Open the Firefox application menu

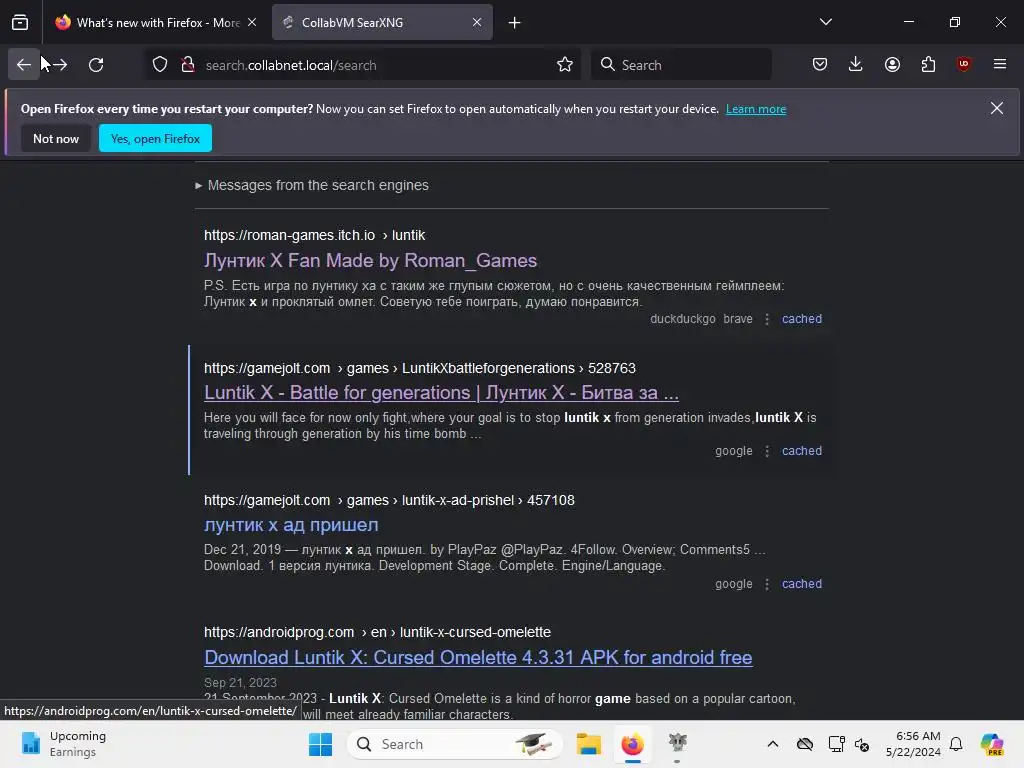(x=1000, y=64)
